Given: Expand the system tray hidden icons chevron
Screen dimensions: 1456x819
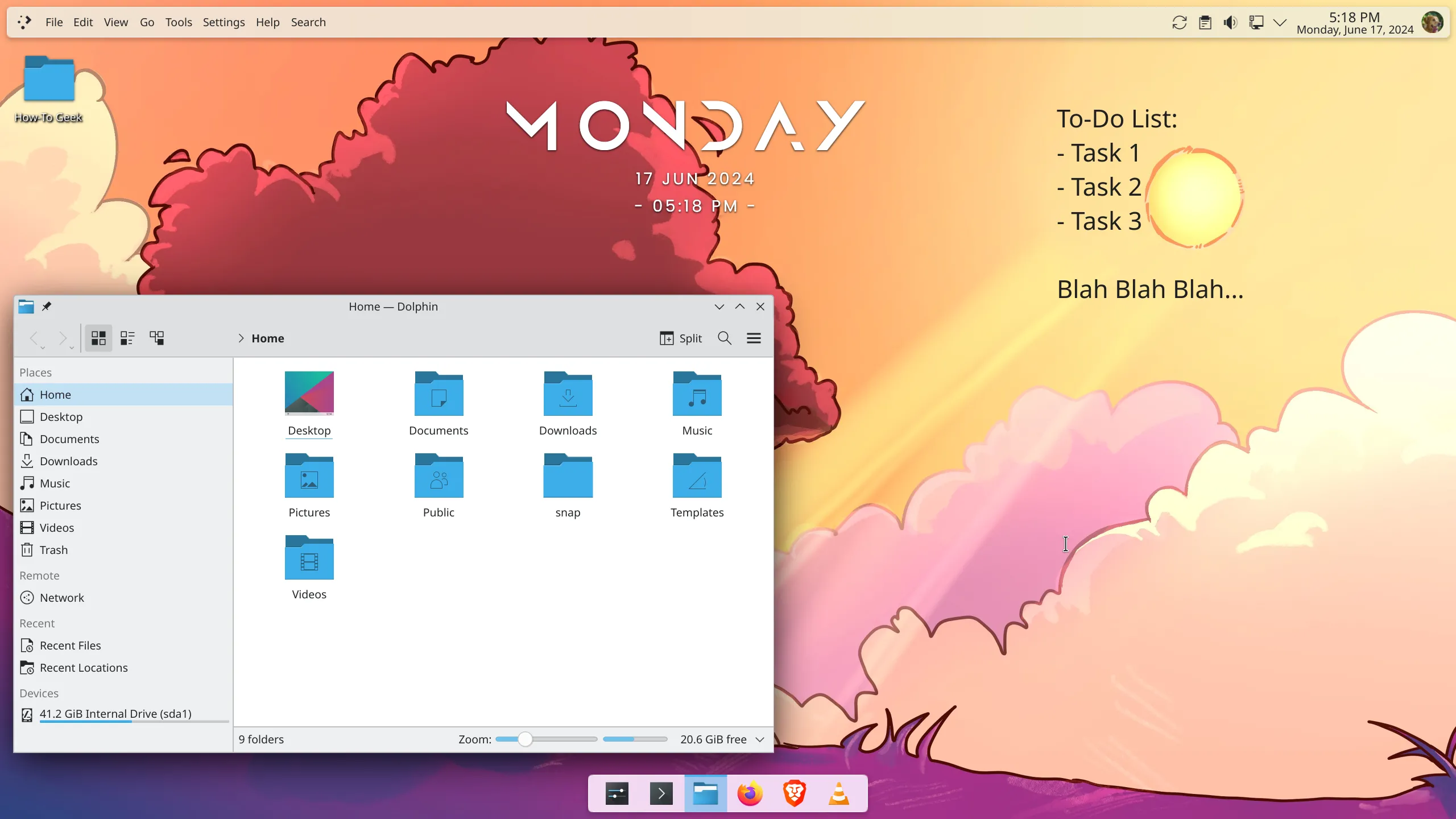Looking at the screenshot, I should [x=1280, y=22].
